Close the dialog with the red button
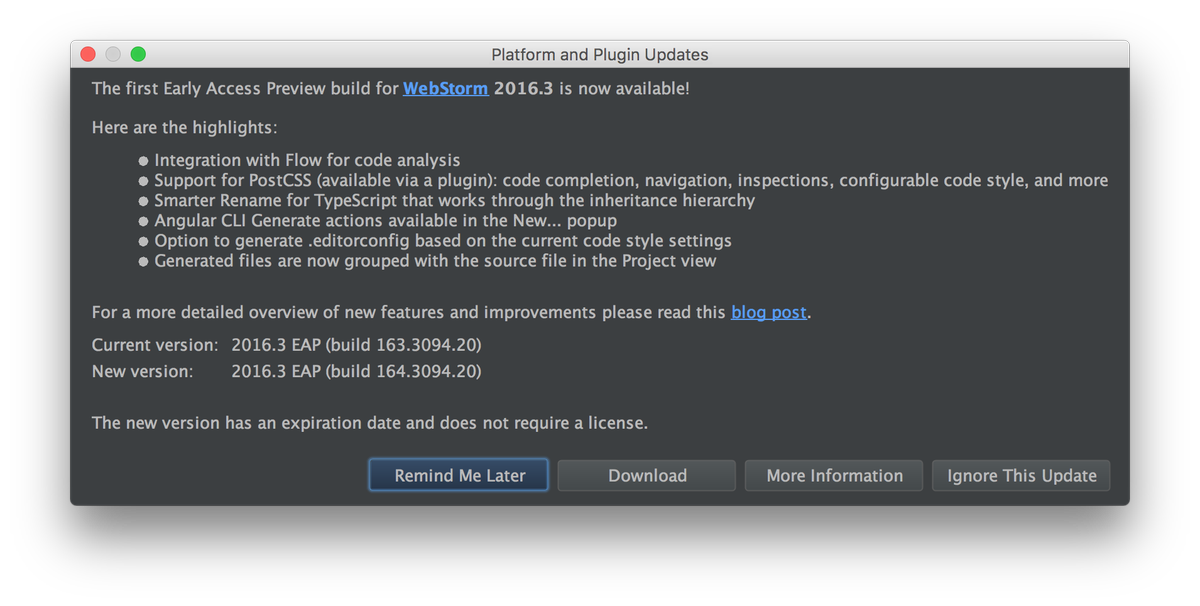Viewport: 1200px width, 606px height. (88, 54)
